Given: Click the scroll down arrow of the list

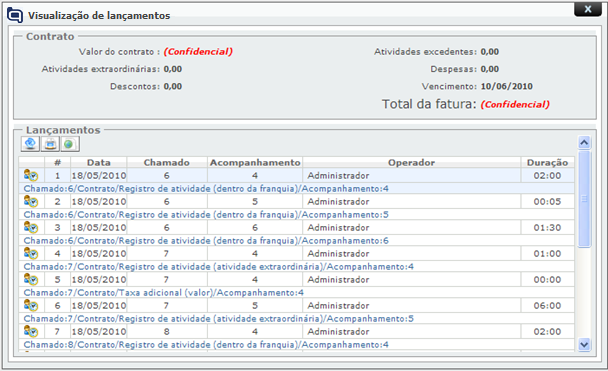Looking at the screenshot, I should (584, 344).
